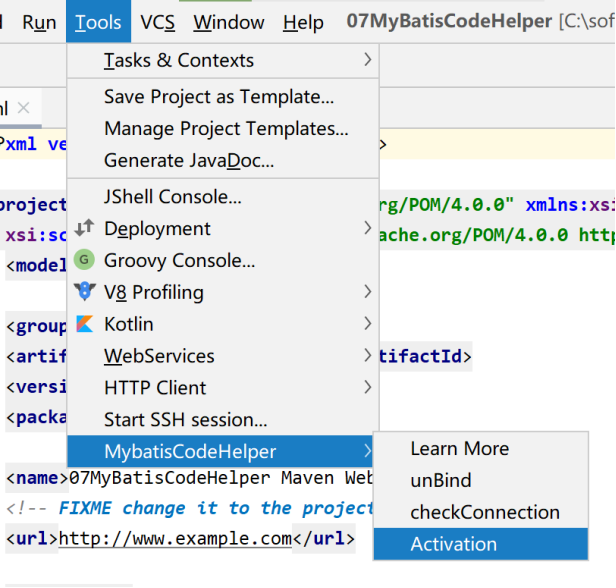Click the Kotlin logo icon

tap(84, 324)
